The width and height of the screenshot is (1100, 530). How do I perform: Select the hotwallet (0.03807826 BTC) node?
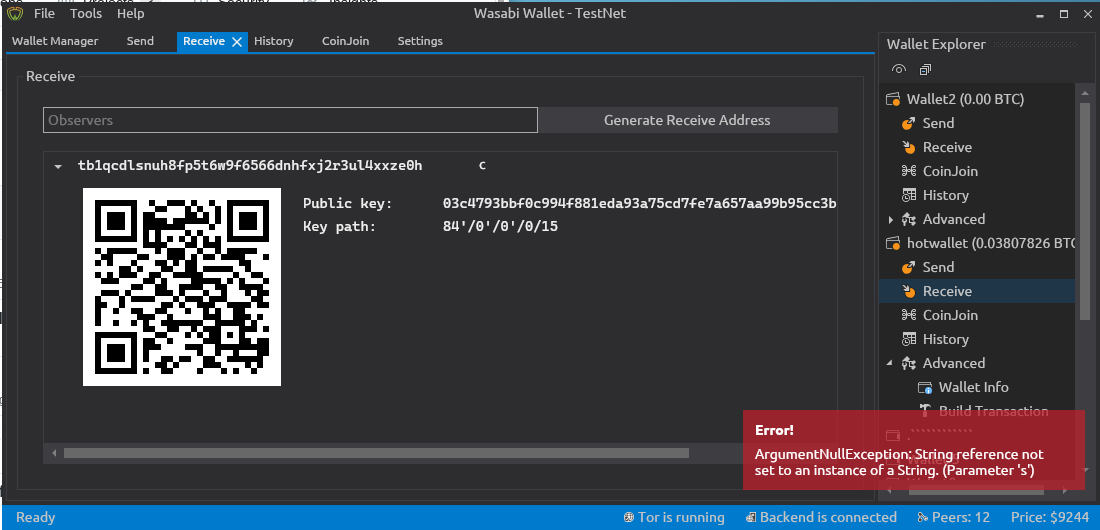pos(991,243)
